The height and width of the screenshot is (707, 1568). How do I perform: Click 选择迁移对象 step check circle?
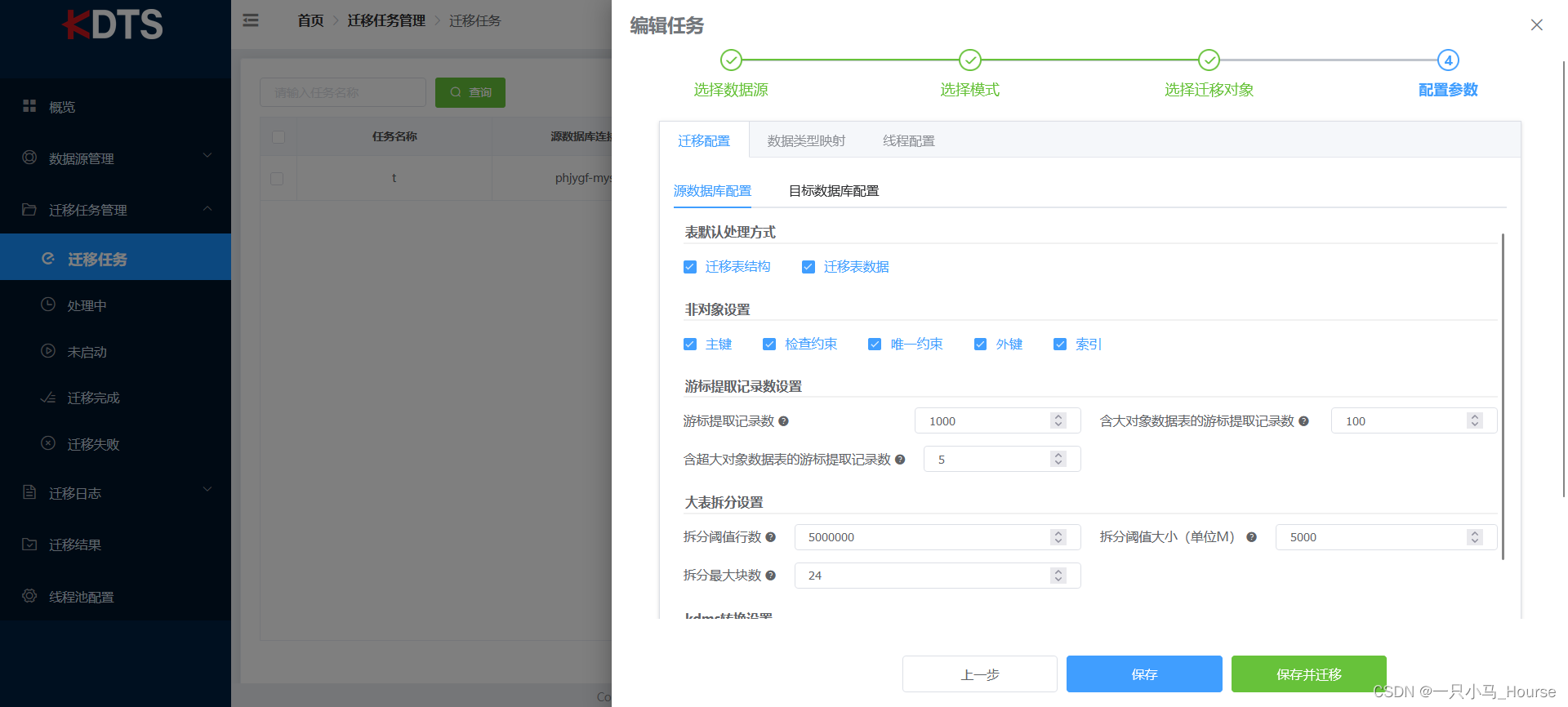click(1209, 60)
